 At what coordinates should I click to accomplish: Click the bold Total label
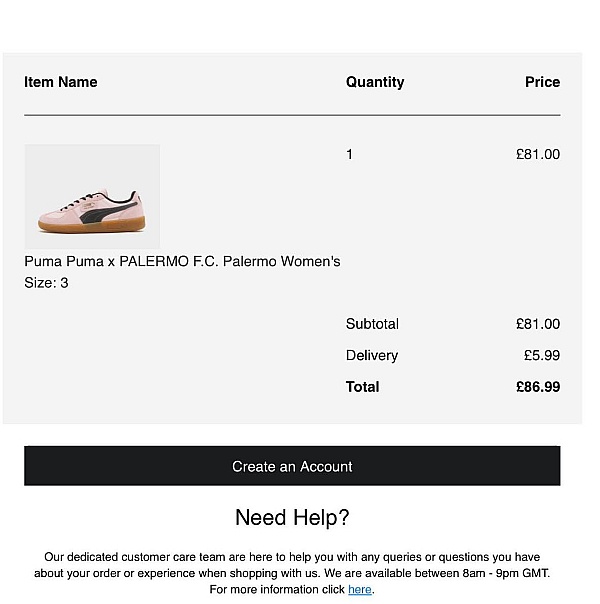pos(362,387)
